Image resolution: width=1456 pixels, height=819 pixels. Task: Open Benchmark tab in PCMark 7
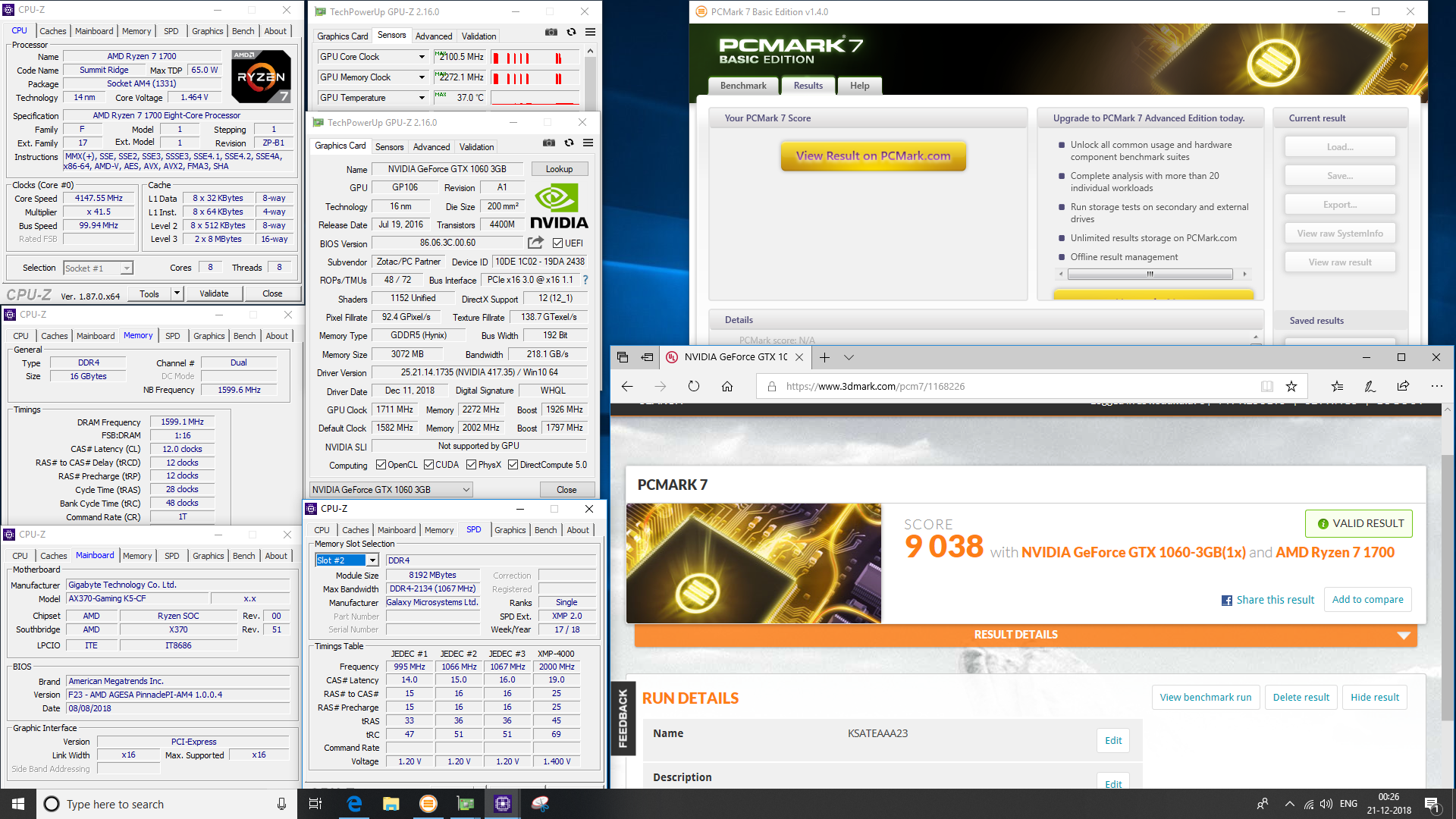[743, 86]
